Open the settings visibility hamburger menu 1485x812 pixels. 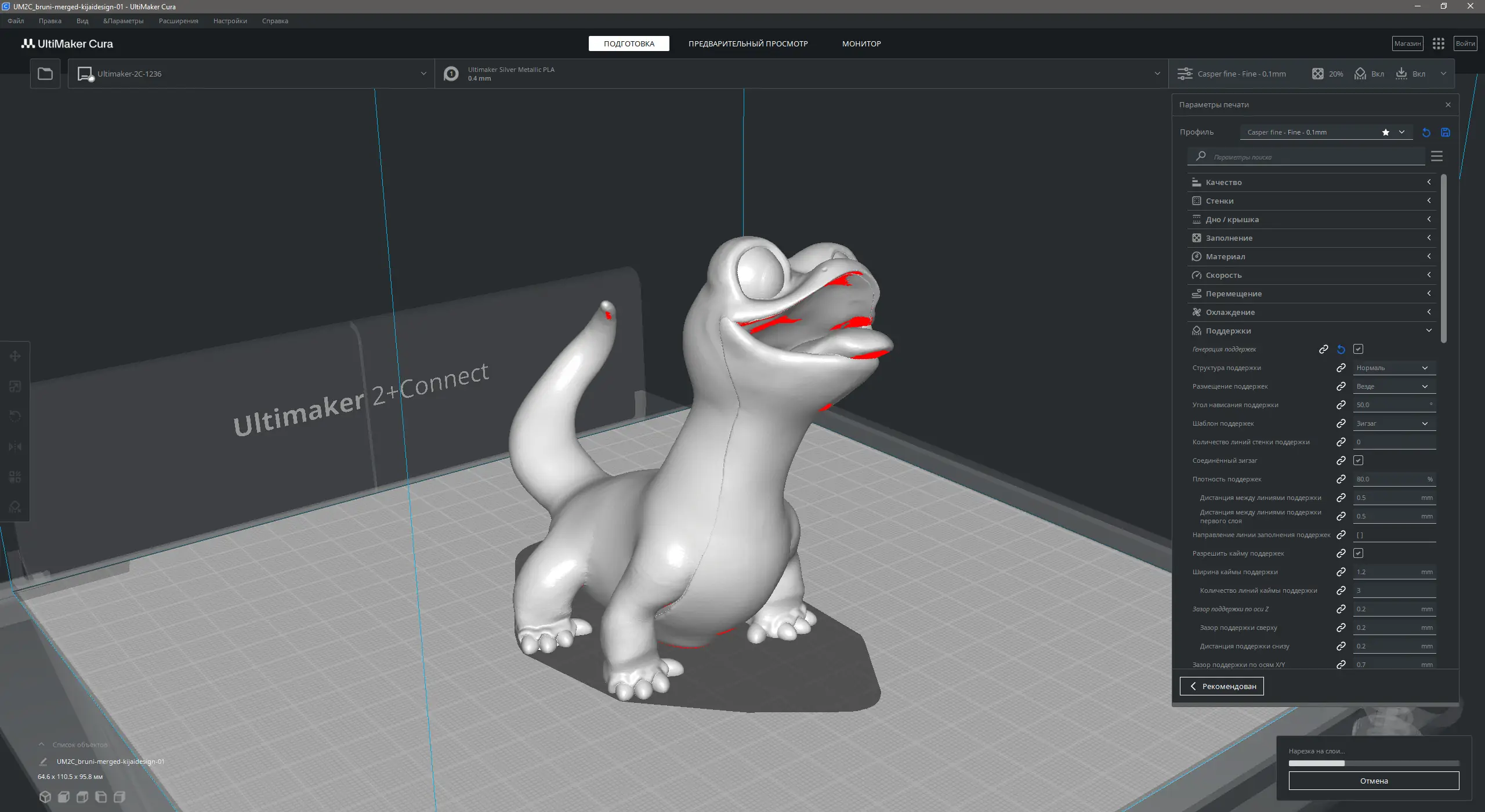(1436, 156)
